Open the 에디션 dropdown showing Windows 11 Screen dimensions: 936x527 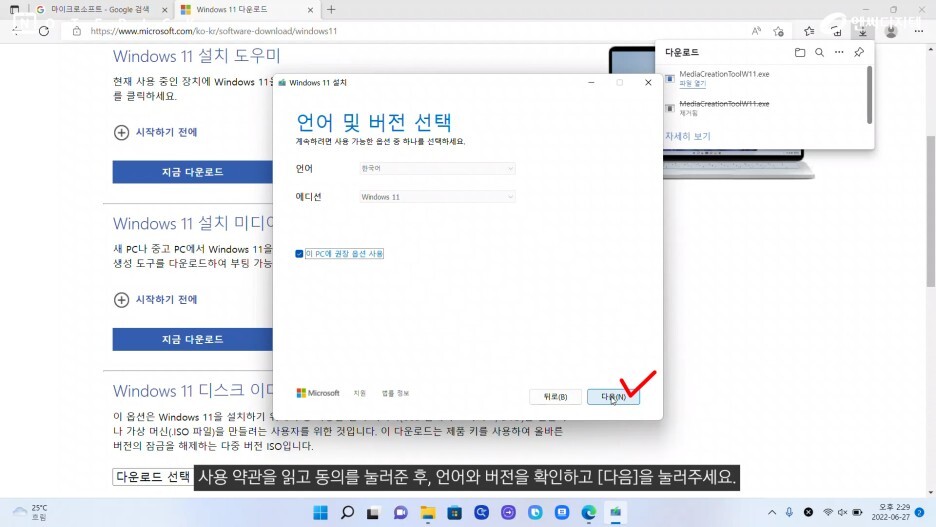[x=437, y=196]
